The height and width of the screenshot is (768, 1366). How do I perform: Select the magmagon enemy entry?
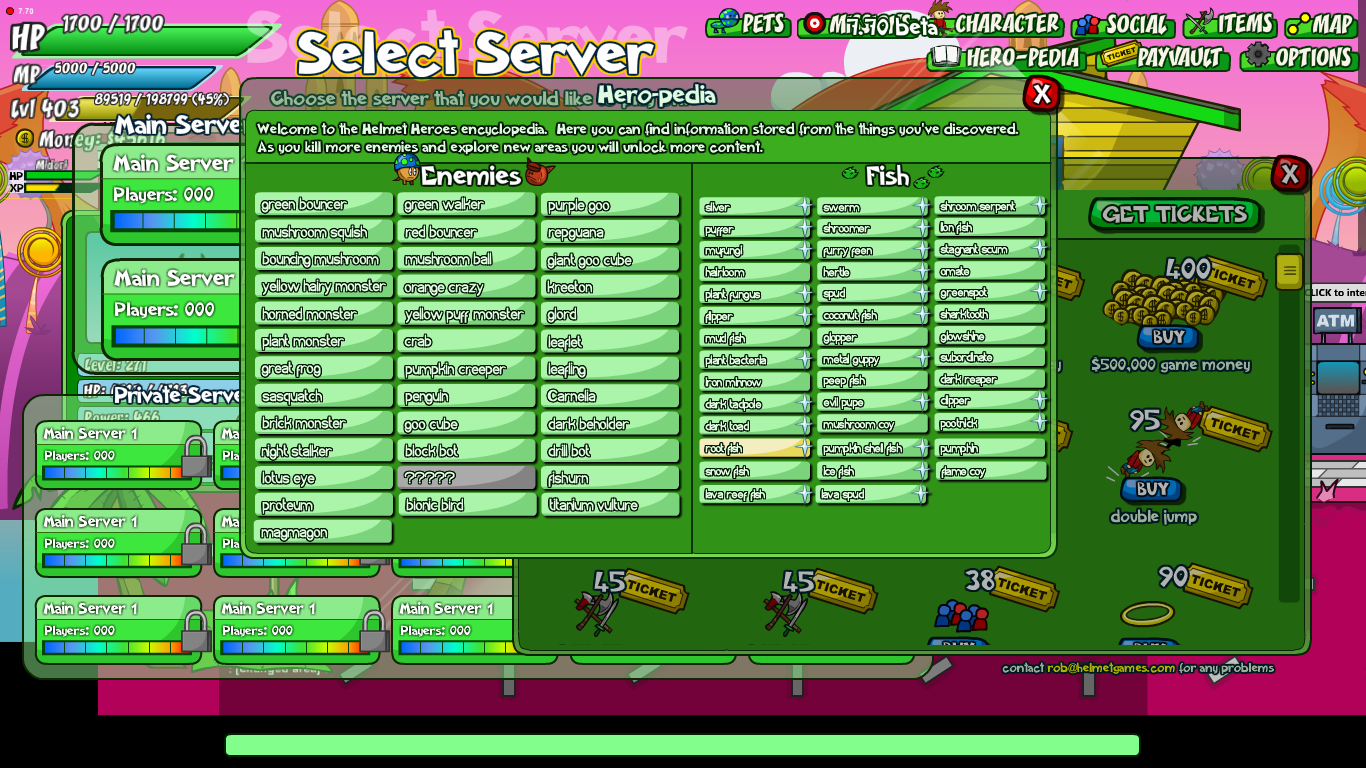pos(323,533)
